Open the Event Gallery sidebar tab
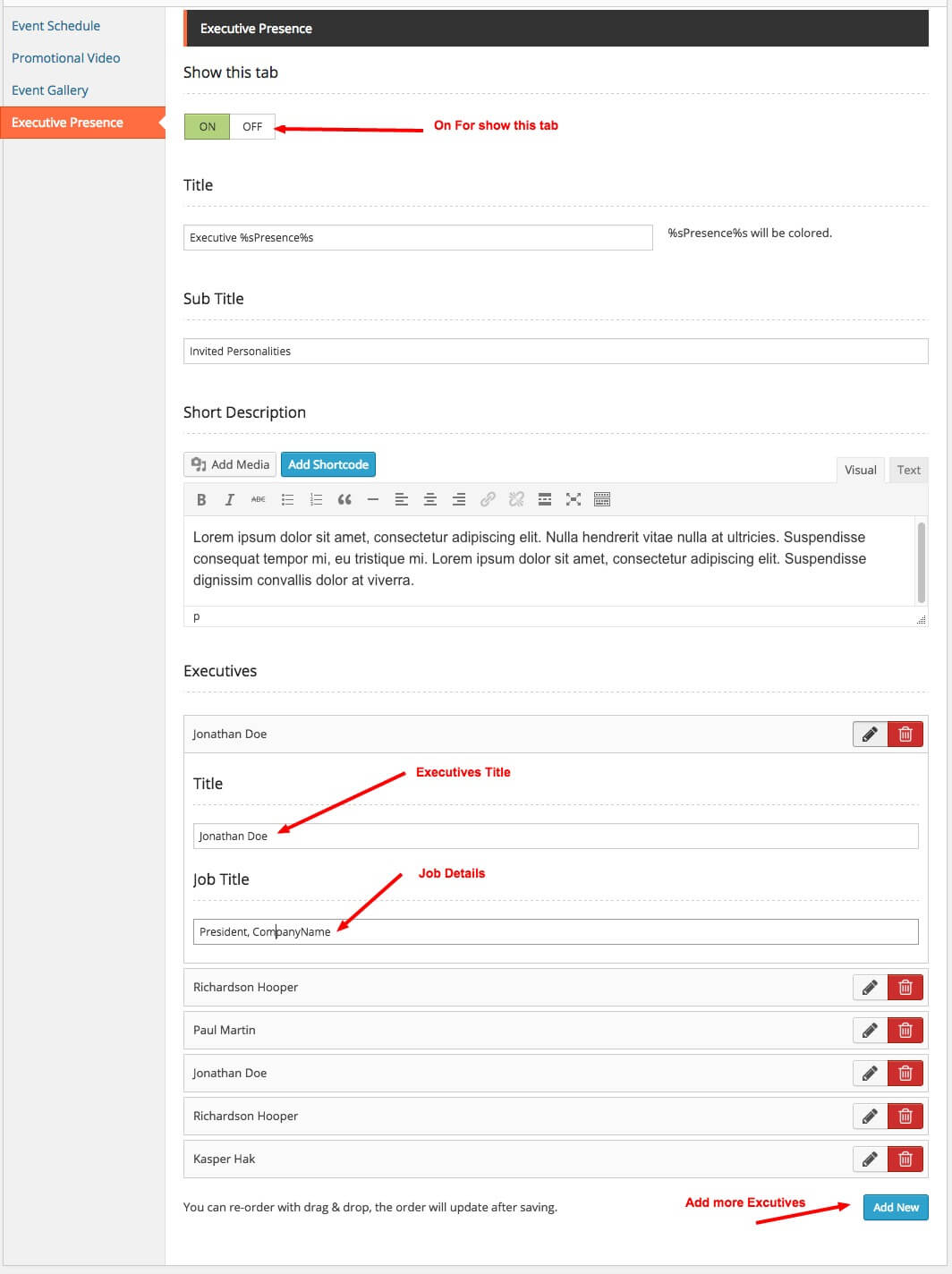 point(50,90)
